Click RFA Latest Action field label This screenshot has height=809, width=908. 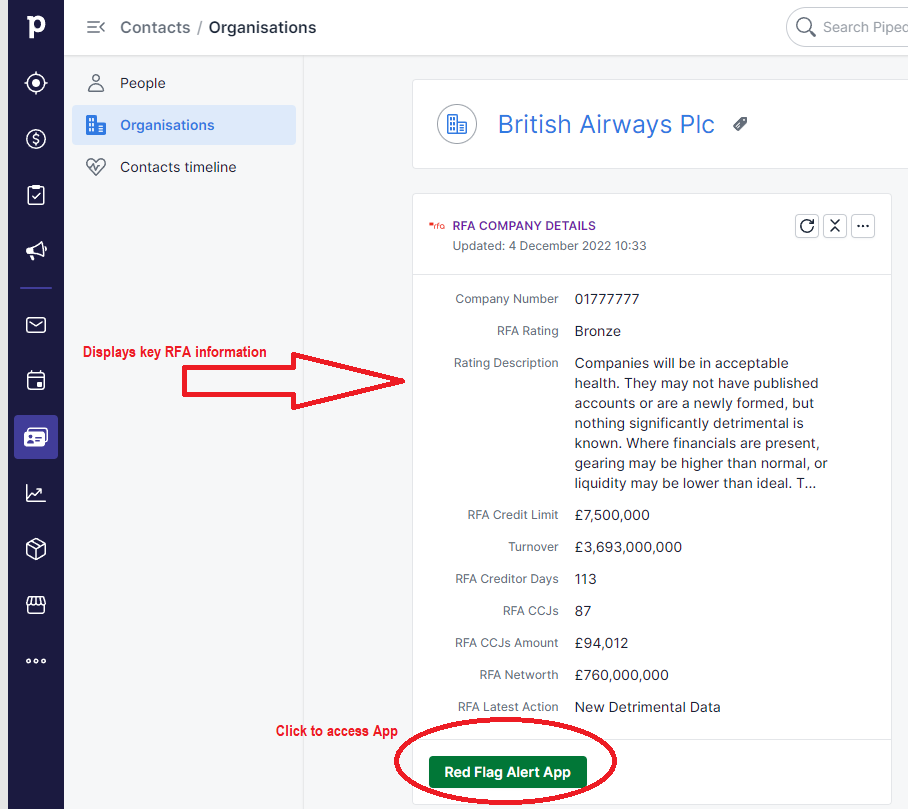pos(508,707)
